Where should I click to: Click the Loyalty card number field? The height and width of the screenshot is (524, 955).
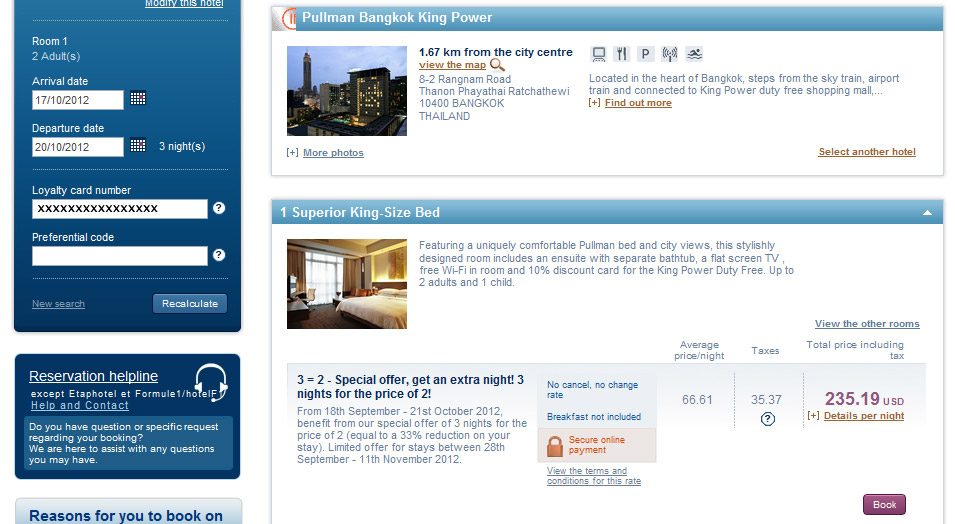[119, 208]
